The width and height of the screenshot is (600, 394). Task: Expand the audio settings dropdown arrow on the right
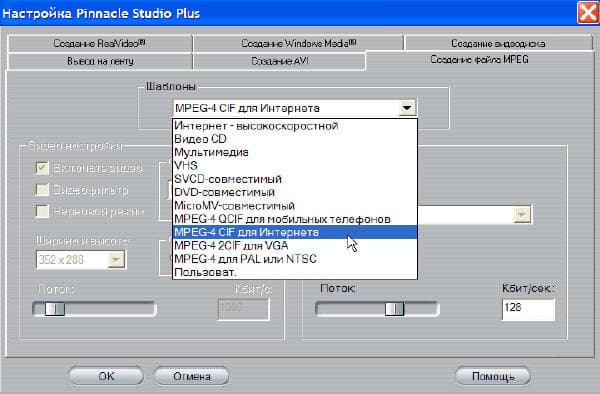(522, 215)
